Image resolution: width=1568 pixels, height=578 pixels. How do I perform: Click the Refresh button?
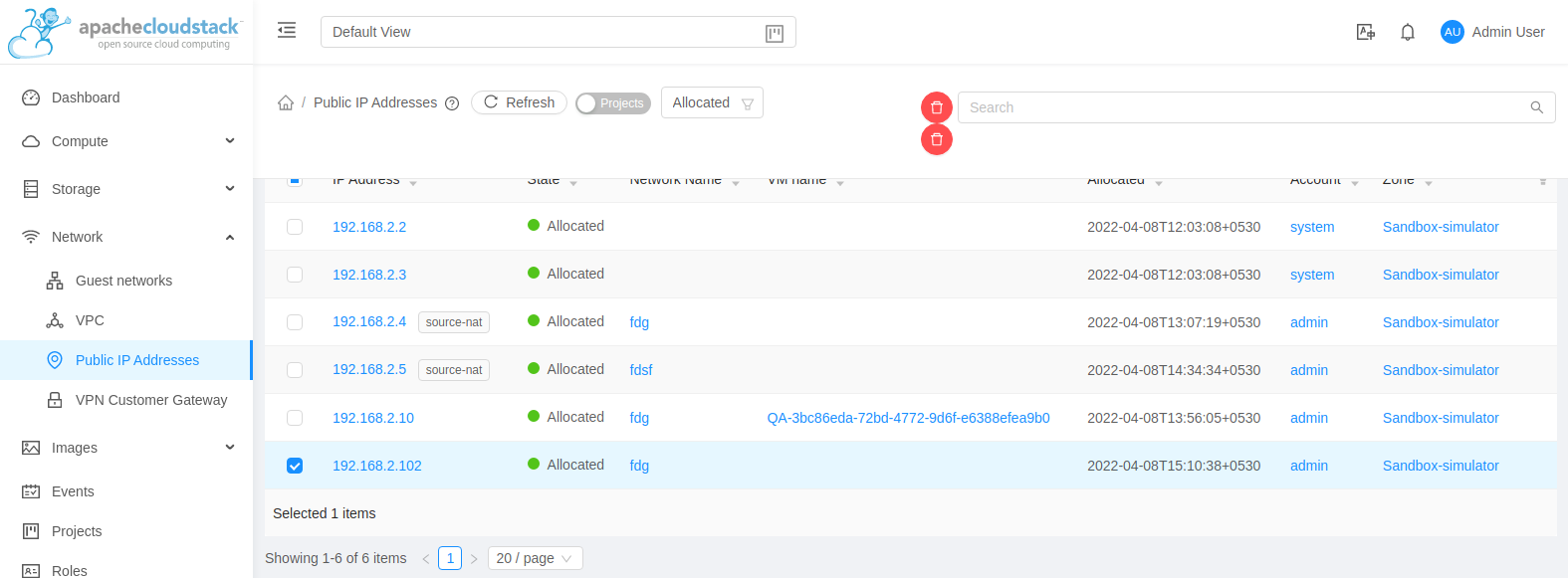519,102
